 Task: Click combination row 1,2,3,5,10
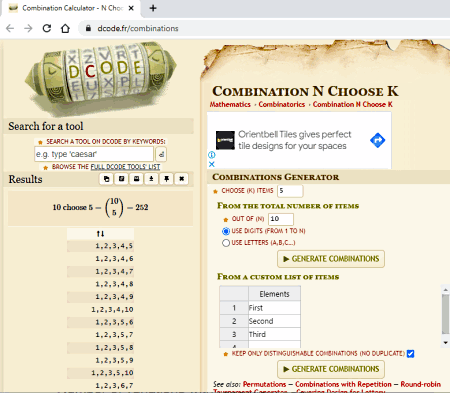point(100,373)
